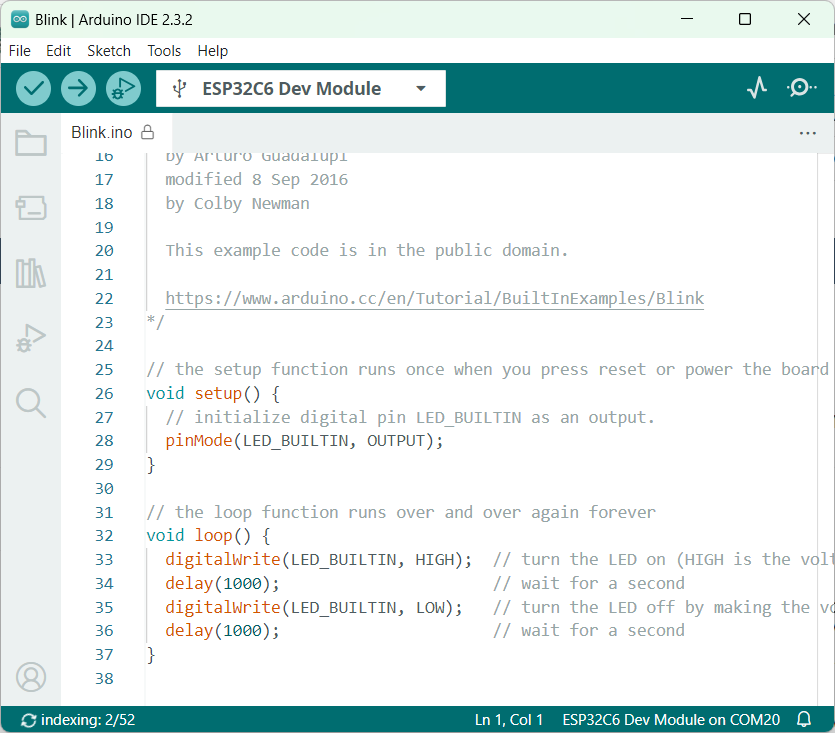Click digitalWrite LOW statement on line 35
Viewport: 835px width, 733px height.
click(314, 607)
